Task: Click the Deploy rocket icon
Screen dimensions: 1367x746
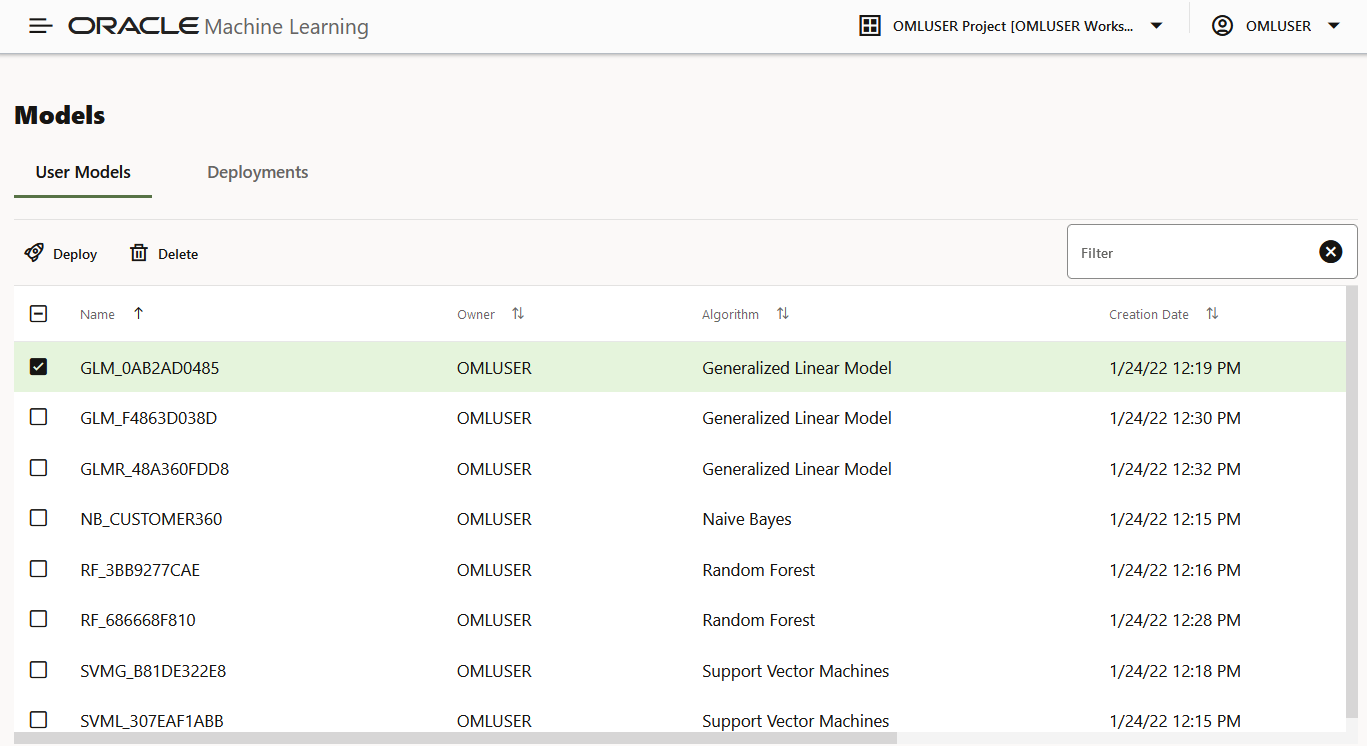Action: [x=34, y=253]
